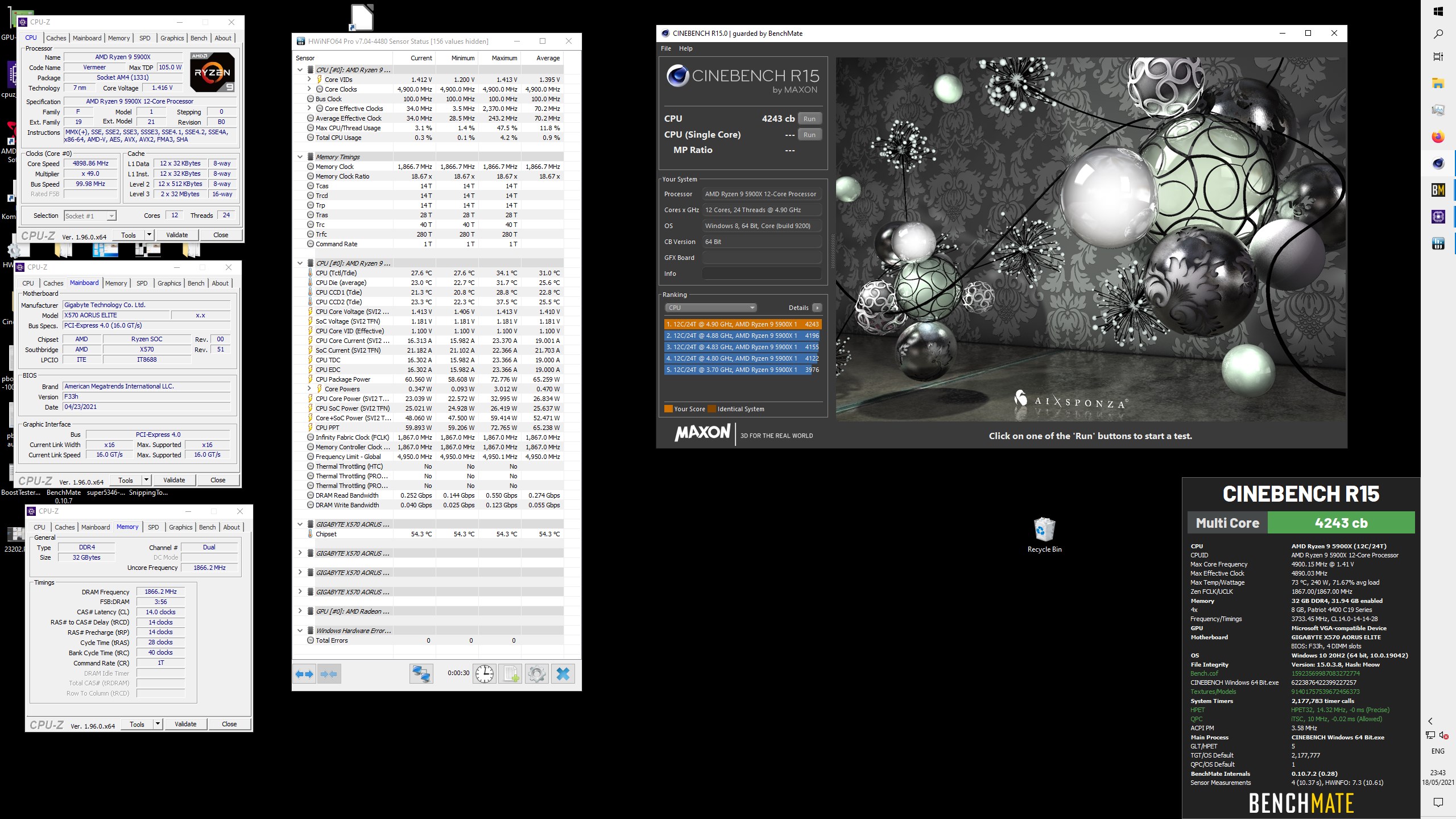Show hidden tray icons chevron
1456x819 pixels.
click(x=1430, y=721)
